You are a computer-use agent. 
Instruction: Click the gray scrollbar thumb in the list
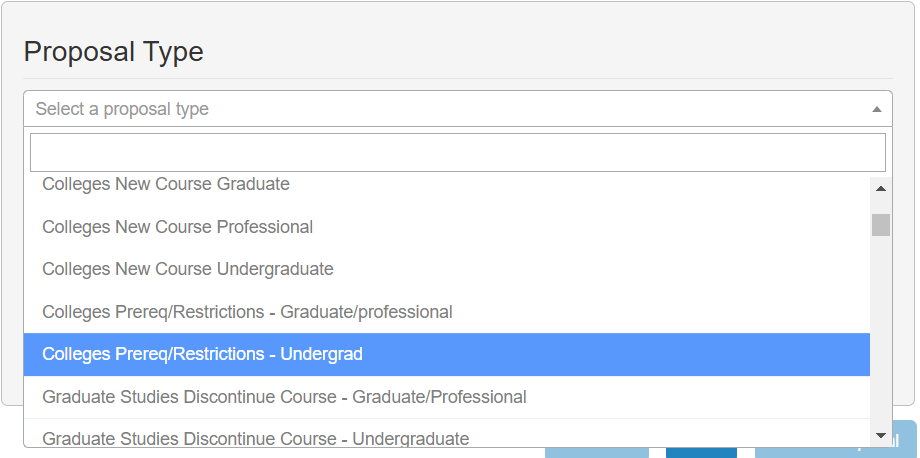(x=881, y=225)
